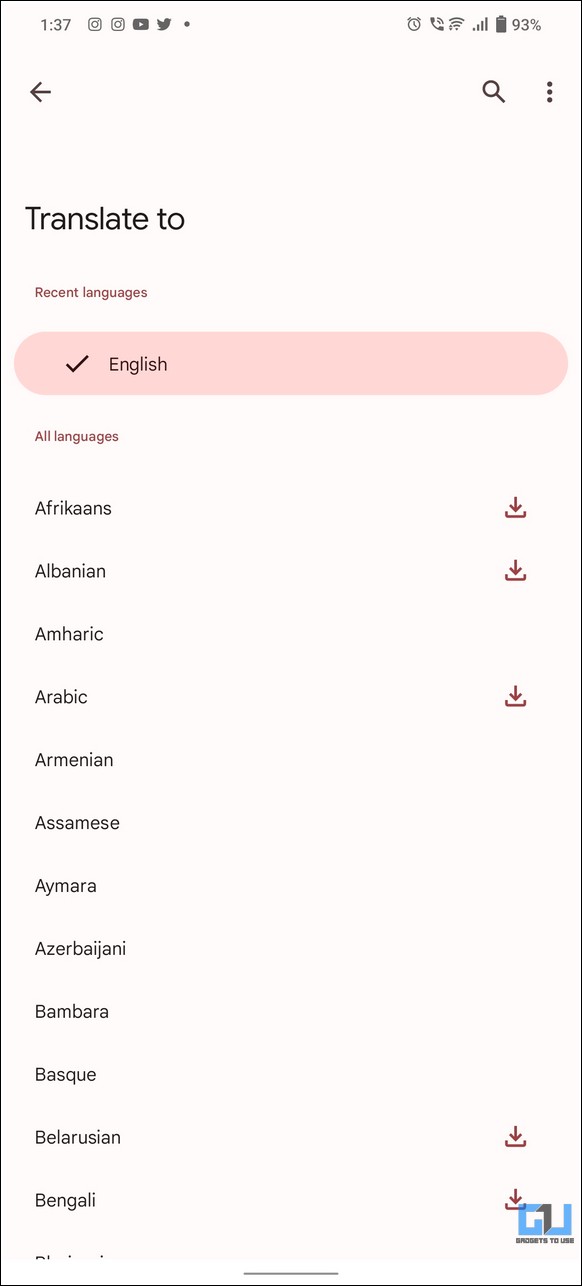582x1286 pixels.
Task: Download the Bengali language pack
Action: pos(515,1199)
